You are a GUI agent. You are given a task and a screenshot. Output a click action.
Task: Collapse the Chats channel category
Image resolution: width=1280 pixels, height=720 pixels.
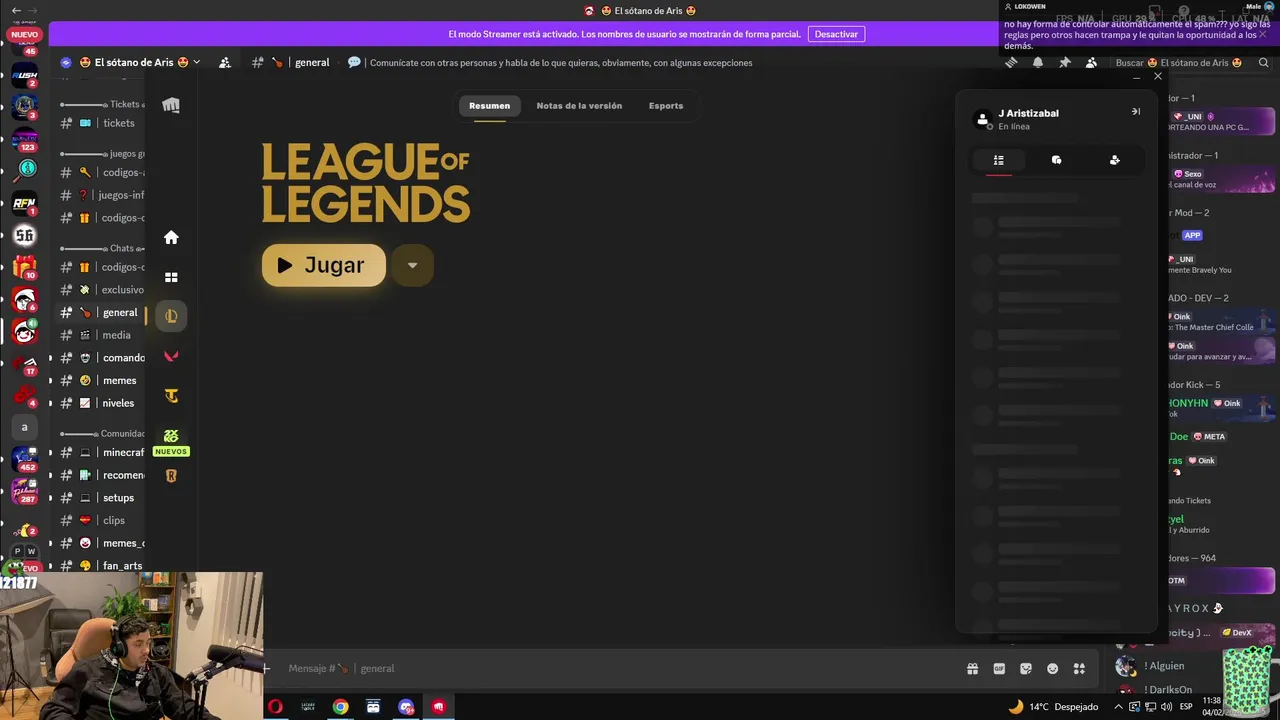(102, 248)
